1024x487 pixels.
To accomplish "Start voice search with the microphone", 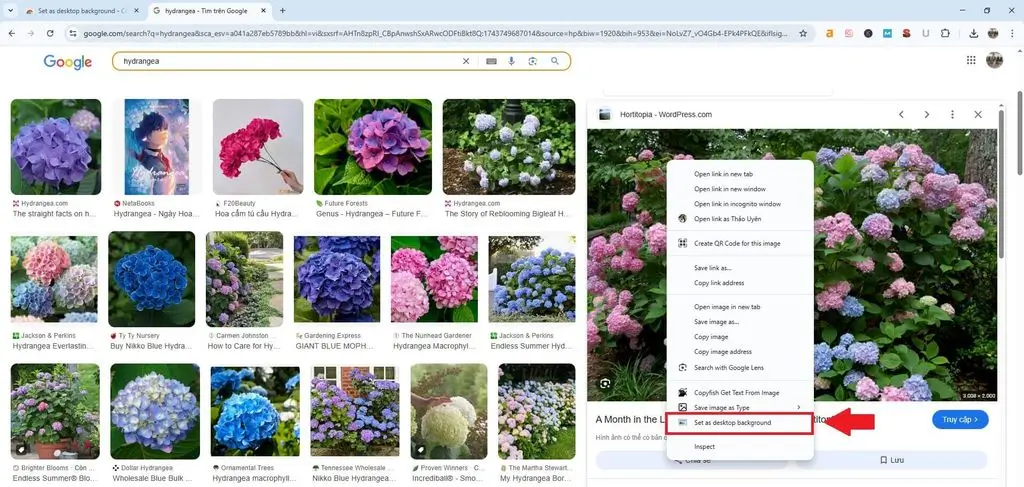I will [511, 61].
